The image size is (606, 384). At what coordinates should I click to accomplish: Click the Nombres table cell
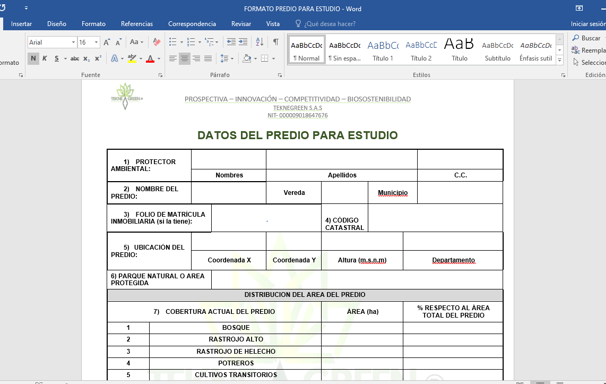tap(229, 175)
